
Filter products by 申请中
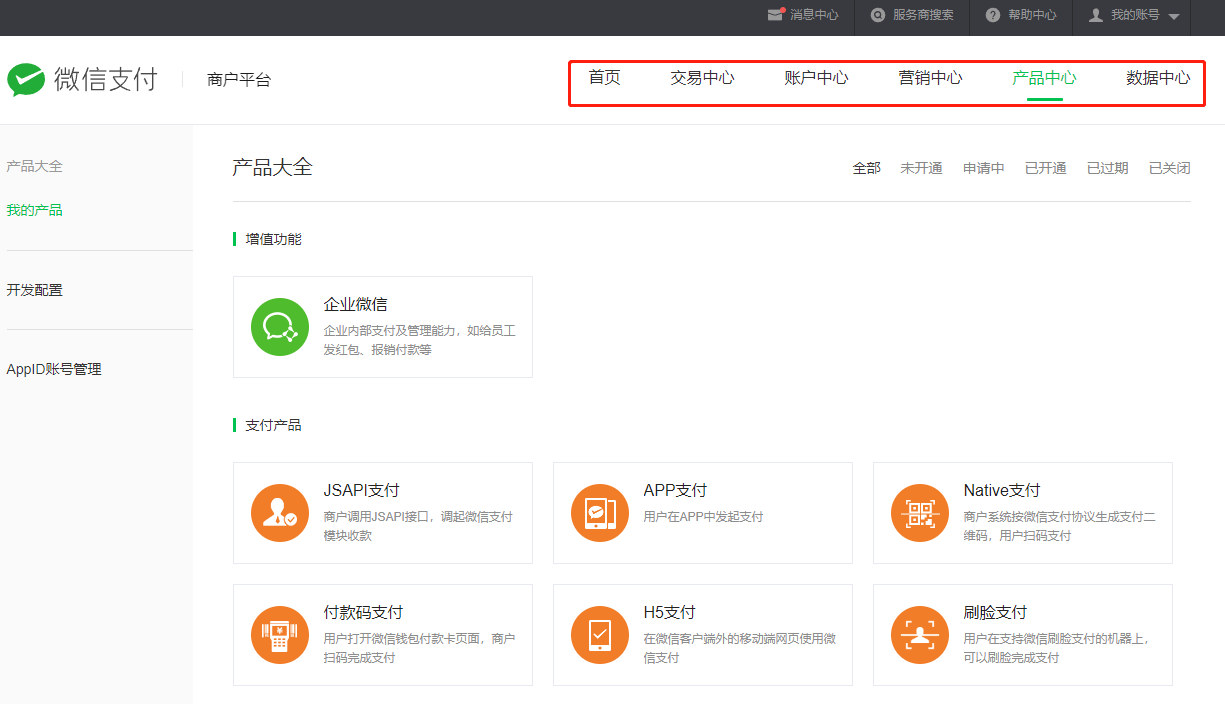[x=984, y=168]
